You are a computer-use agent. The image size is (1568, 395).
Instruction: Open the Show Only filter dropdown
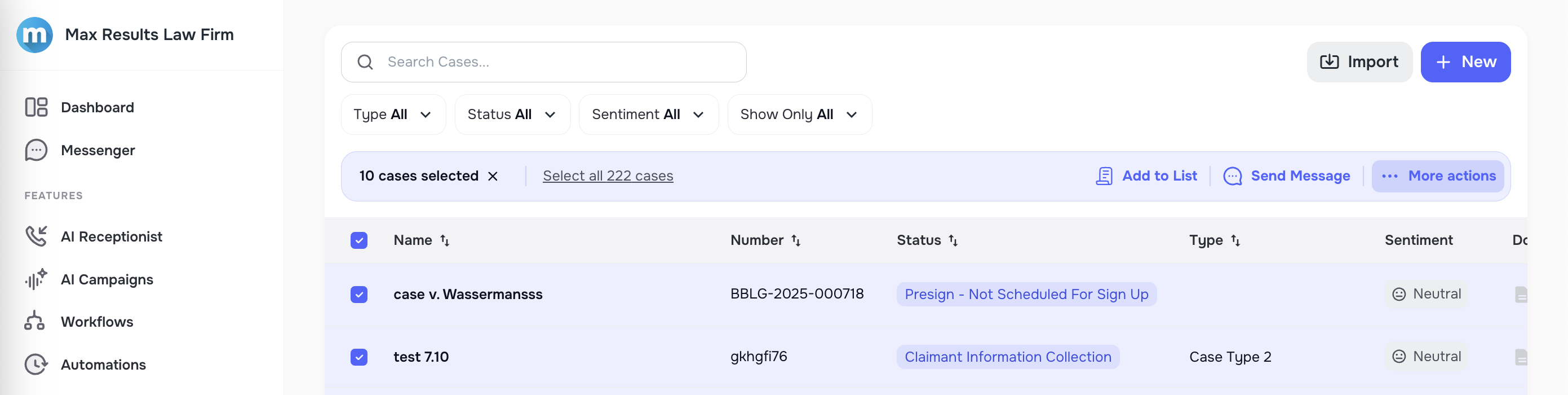799,114
